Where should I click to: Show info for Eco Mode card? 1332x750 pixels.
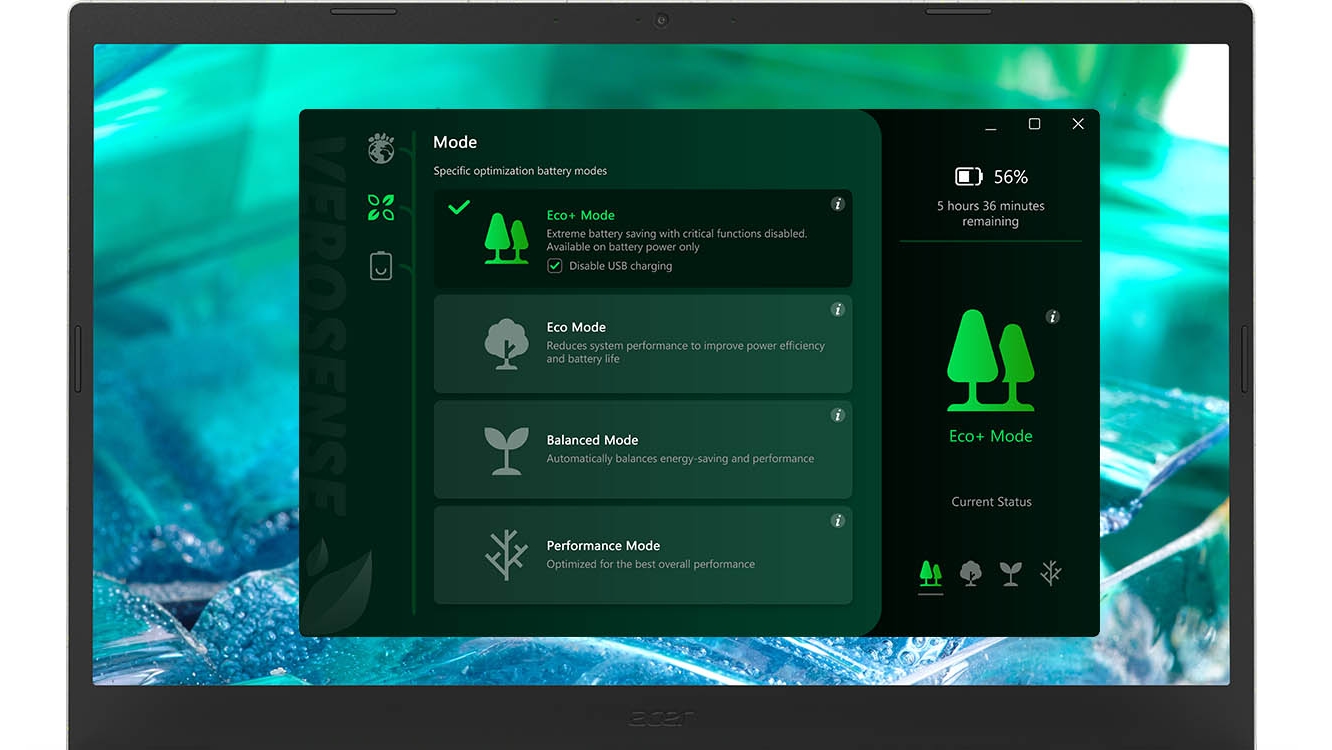(838, 310)
